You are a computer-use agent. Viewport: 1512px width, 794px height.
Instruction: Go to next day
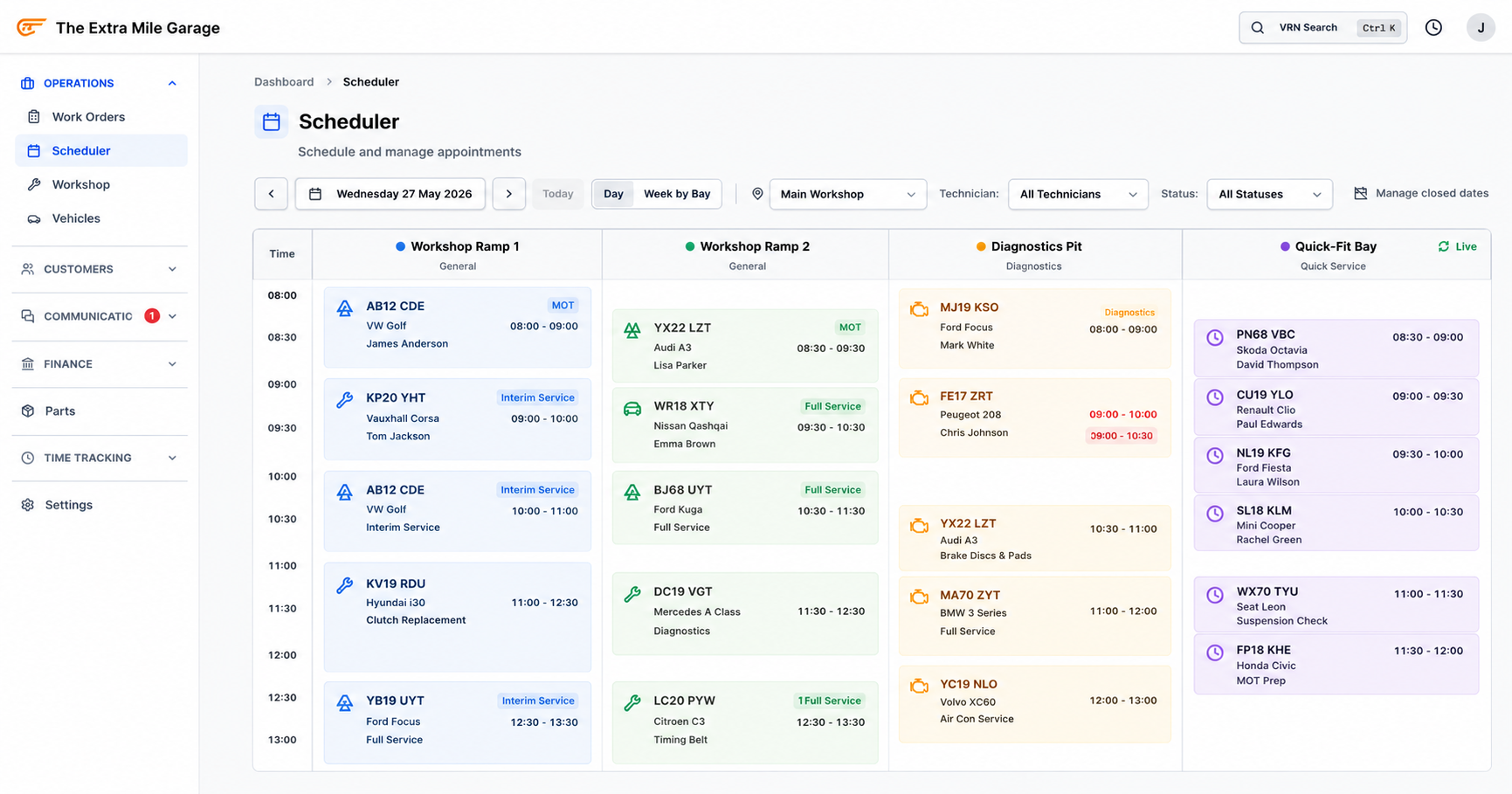(x=508, y=194)
